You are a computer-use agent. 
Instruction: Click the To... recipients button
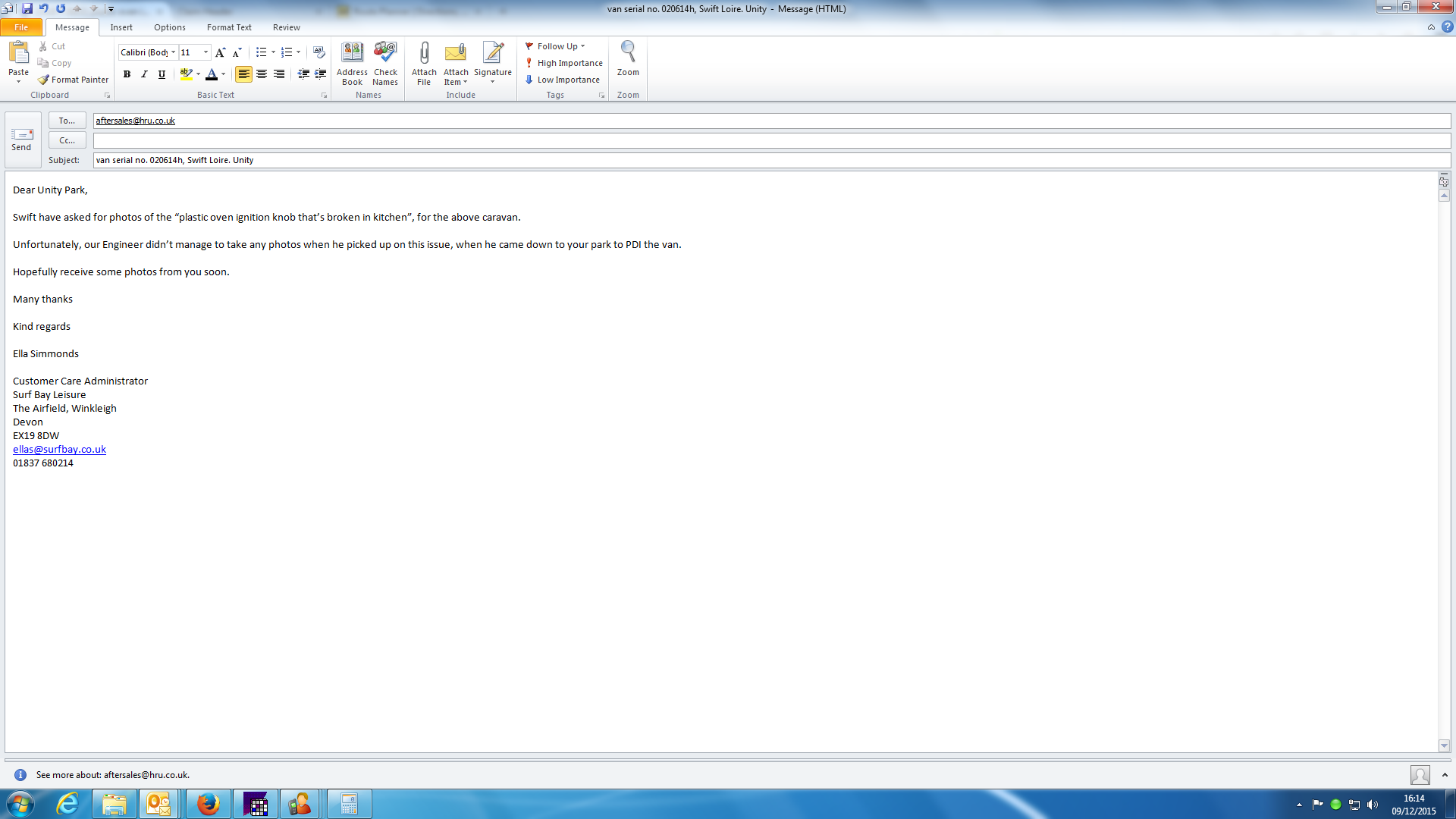(67, 121)
